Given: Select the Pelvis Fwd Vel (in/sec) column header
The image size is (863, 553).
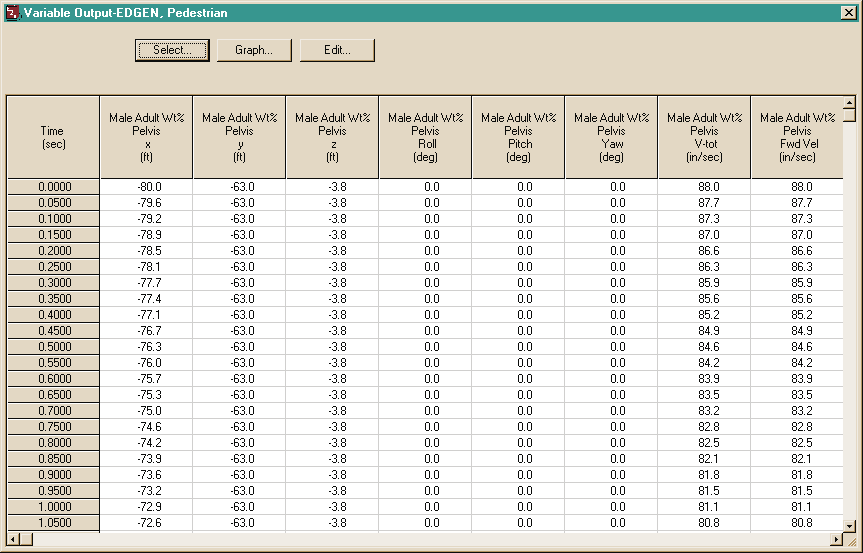Looking at the screenshot, I should [x=797, y=138].
